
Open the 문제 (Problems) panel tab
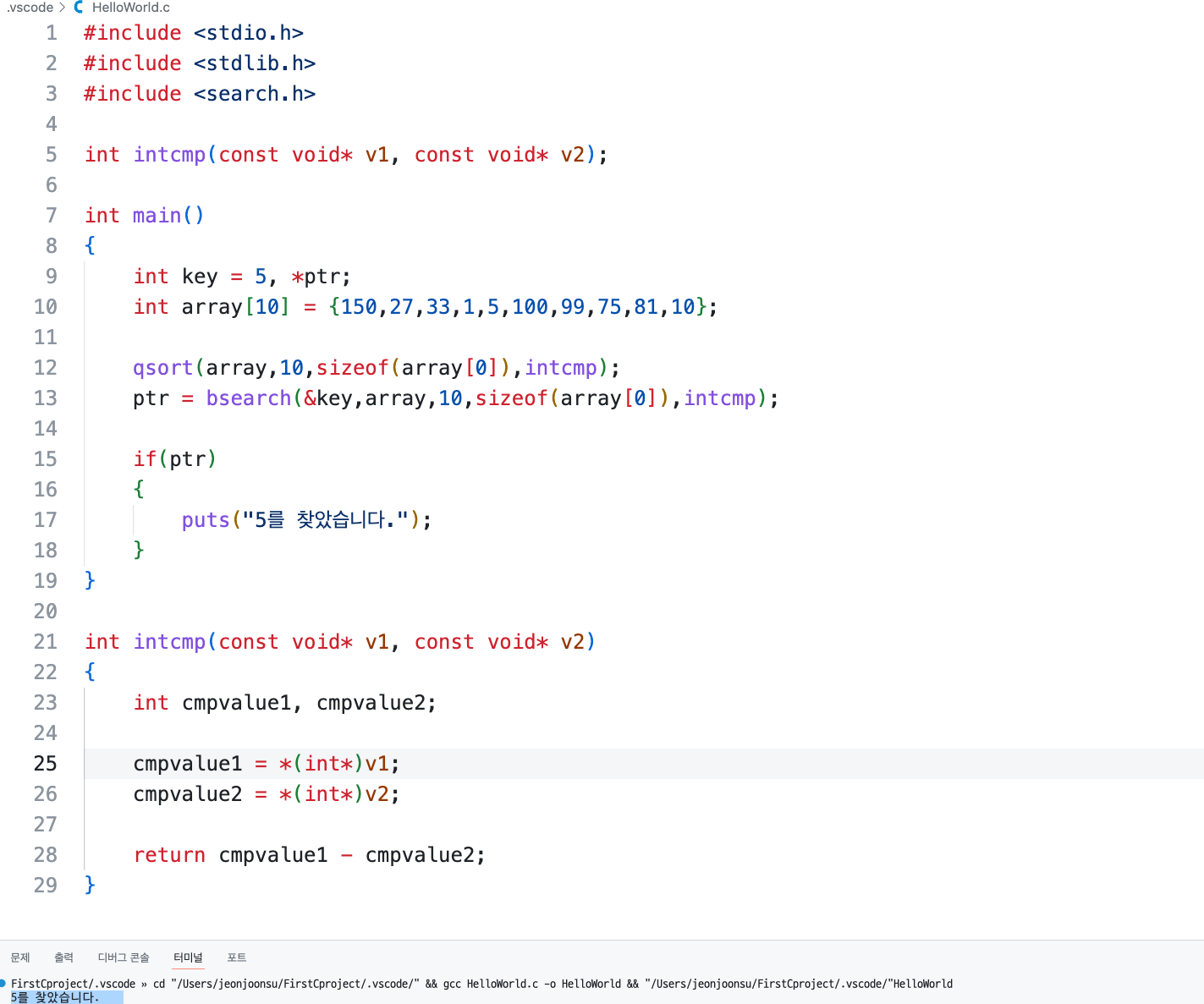point(20,957)
